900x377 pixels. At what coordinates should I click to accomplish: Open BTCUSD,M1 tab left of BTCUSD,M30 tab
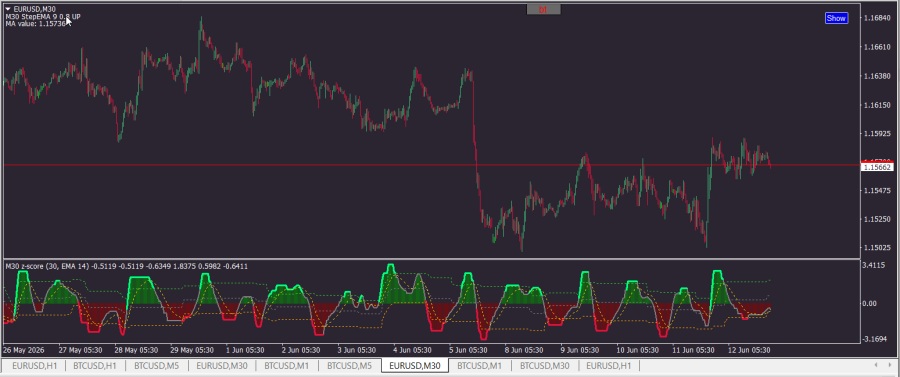click(x=480, y=366)
